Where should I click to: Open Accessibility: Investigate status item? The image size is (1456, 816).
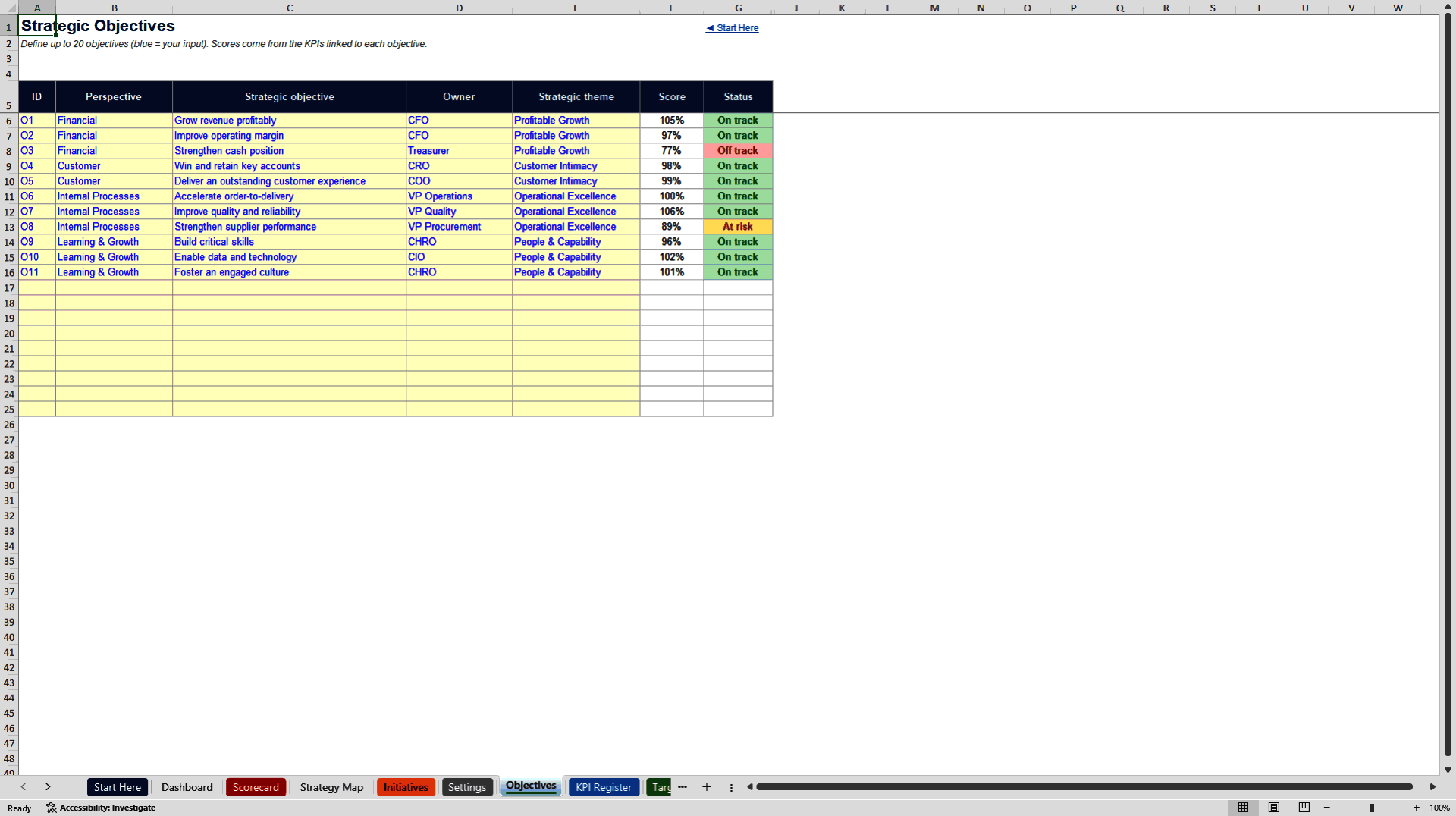point(101,808)
